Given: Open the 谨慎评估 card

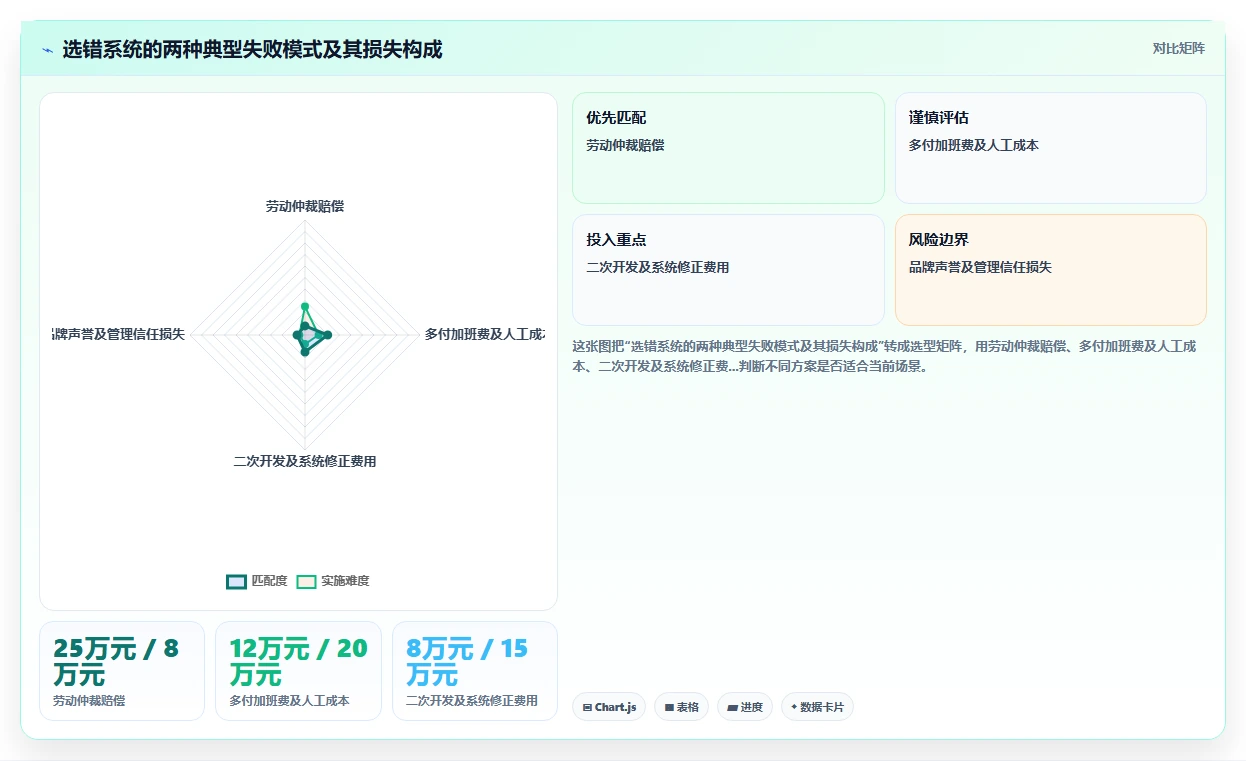Looking at the screenshot, I should coord(1051,148).
